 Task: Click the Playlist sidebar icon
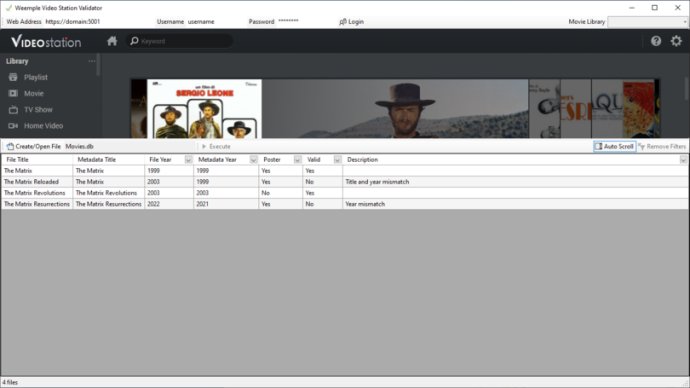point(13,77)
